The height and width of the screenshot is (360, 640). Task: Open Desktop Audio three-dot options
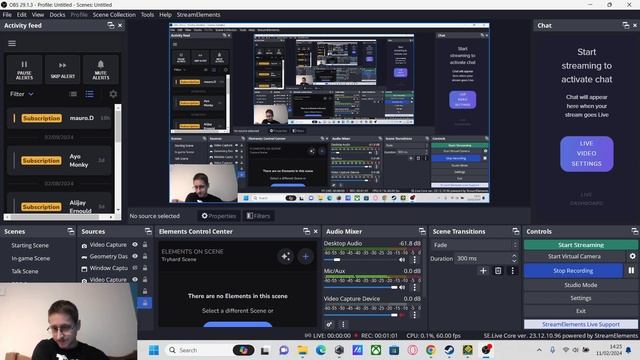[x=415, y=260]
